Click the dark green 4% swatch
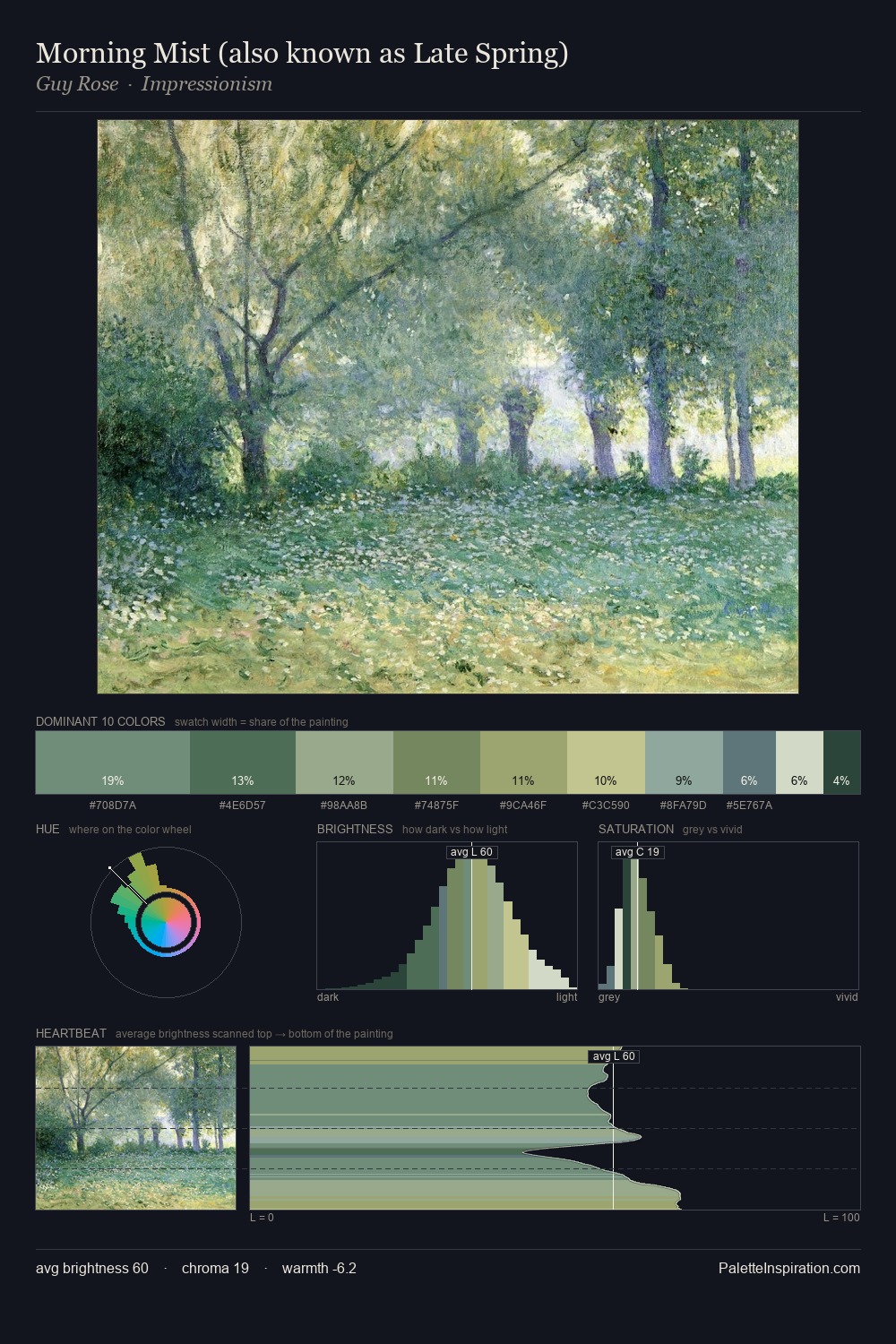896x1344 pixels. (841, 762)
